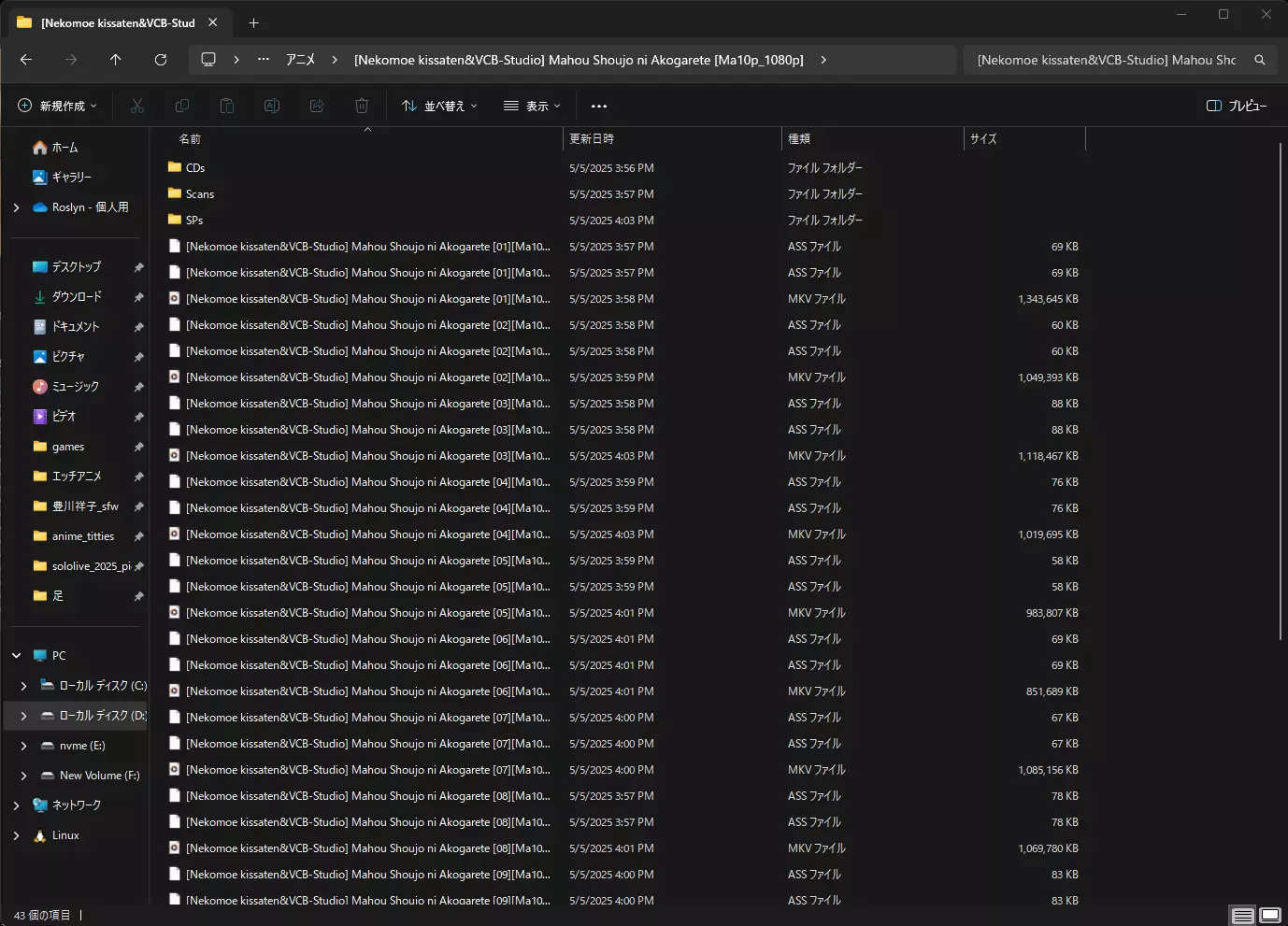
Task: Open the 並べ替え sort dropdown
Action: point(439,106)
